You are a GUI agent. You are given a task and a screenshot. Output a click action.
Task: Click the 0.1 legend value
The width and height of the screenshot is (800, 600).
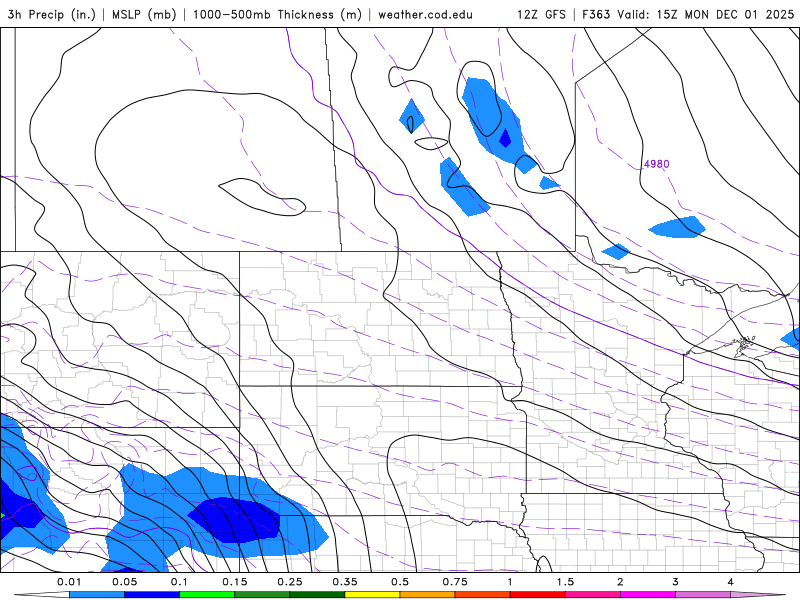(179, 582)
